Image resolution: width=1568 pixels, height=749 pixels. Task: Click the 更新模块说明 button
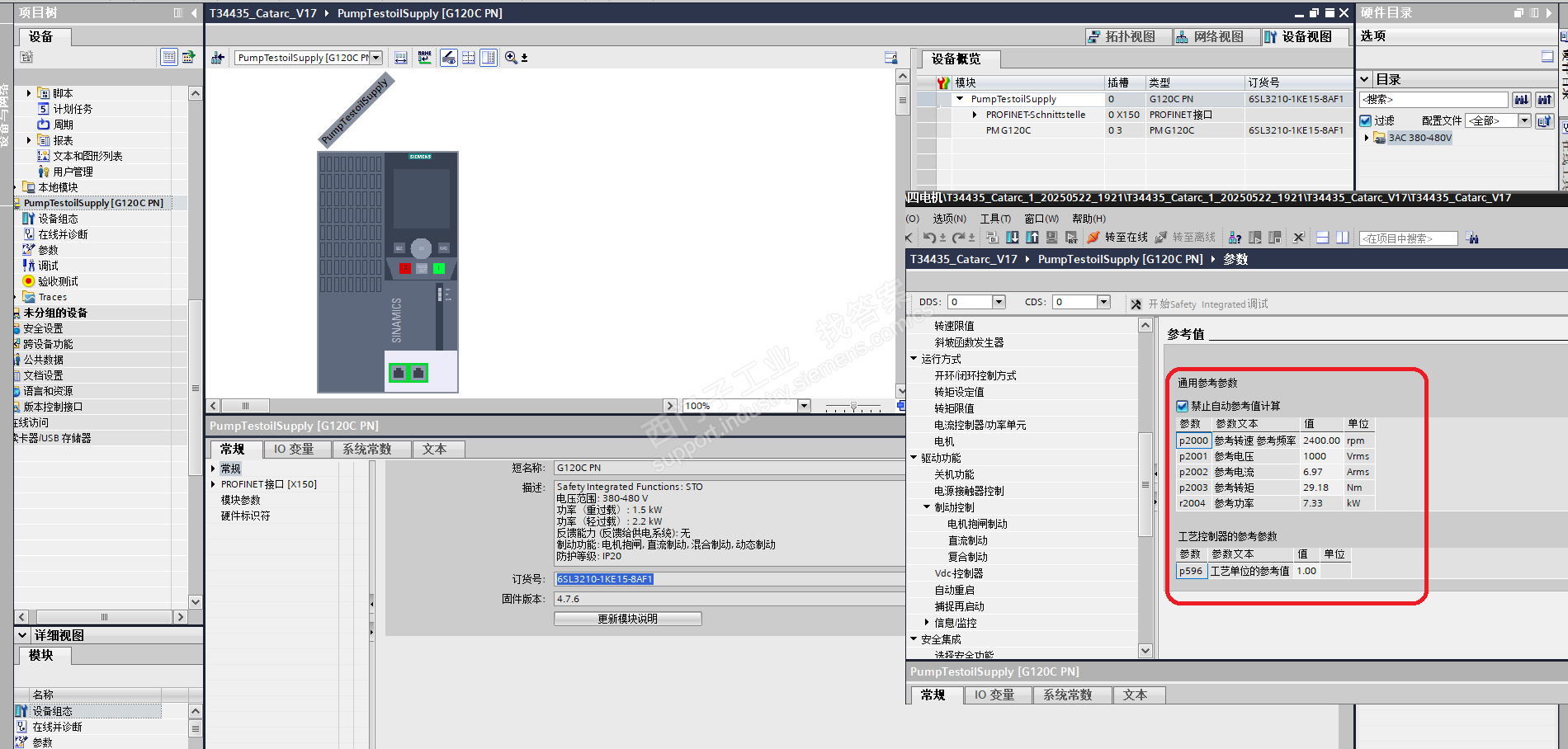(628, 619)
